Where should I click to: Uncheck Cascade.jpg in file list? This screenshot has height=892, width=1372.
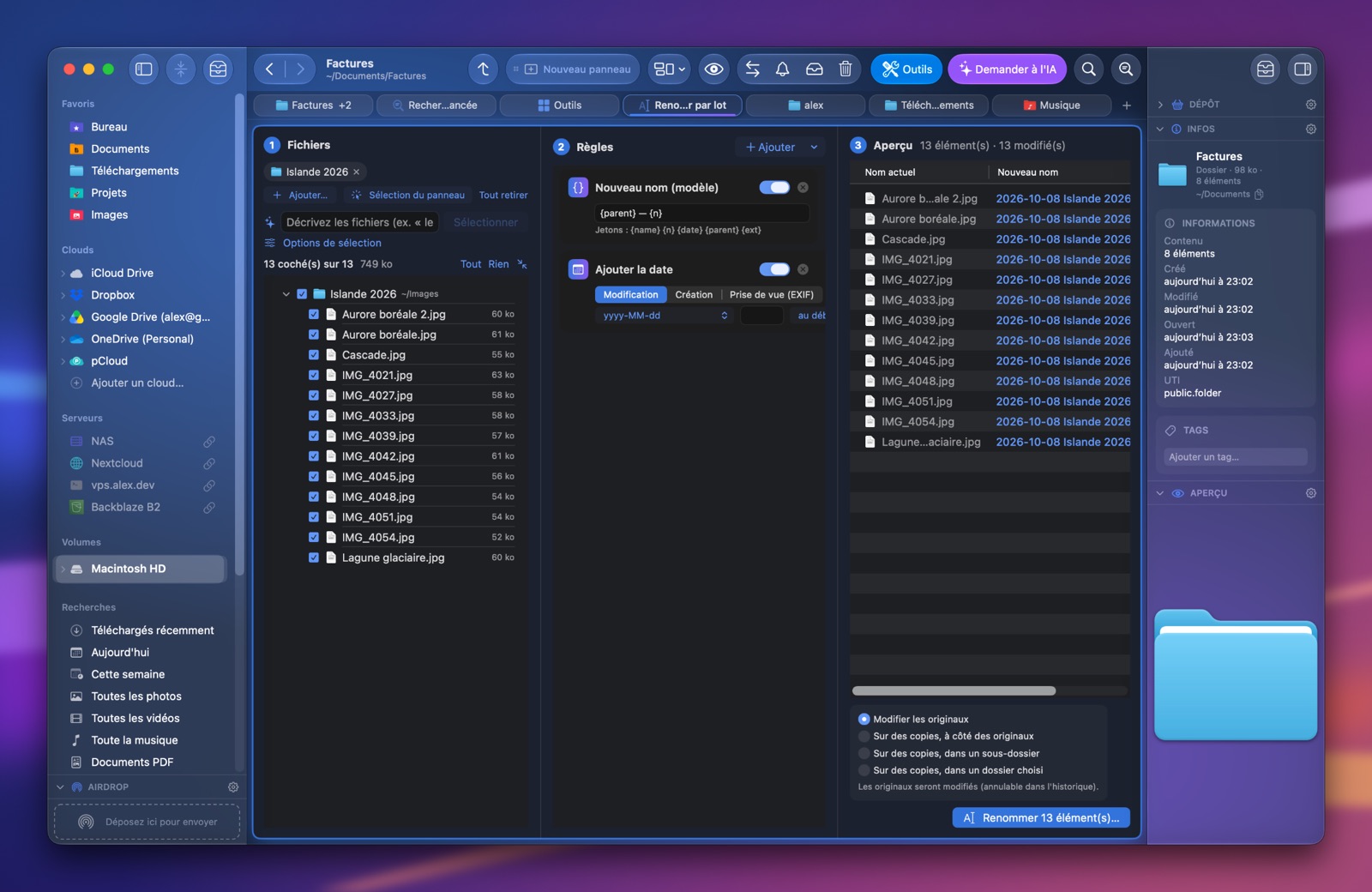(314, 355)
